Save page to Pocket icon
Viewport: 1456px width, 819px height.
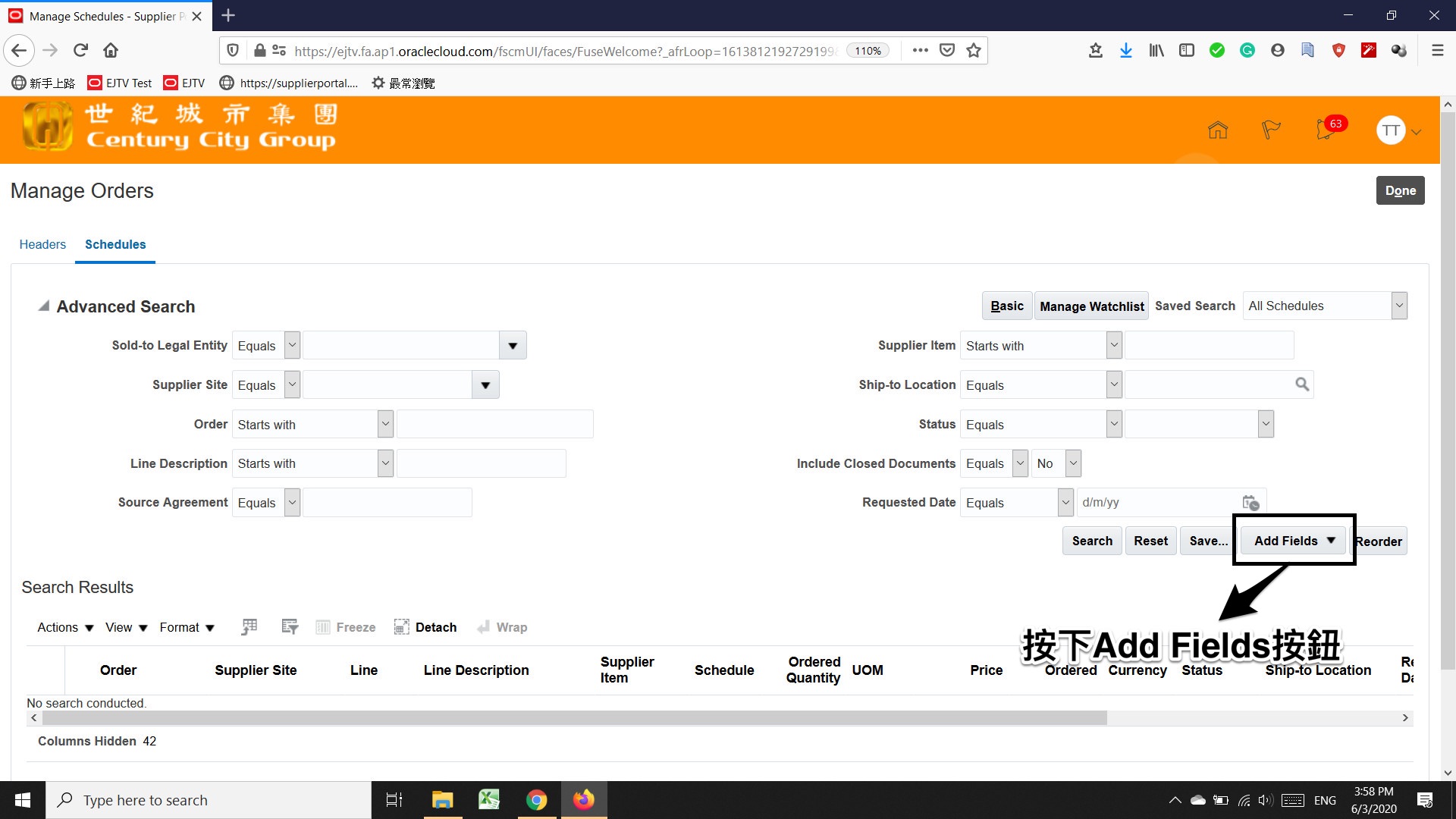point(947,51)
